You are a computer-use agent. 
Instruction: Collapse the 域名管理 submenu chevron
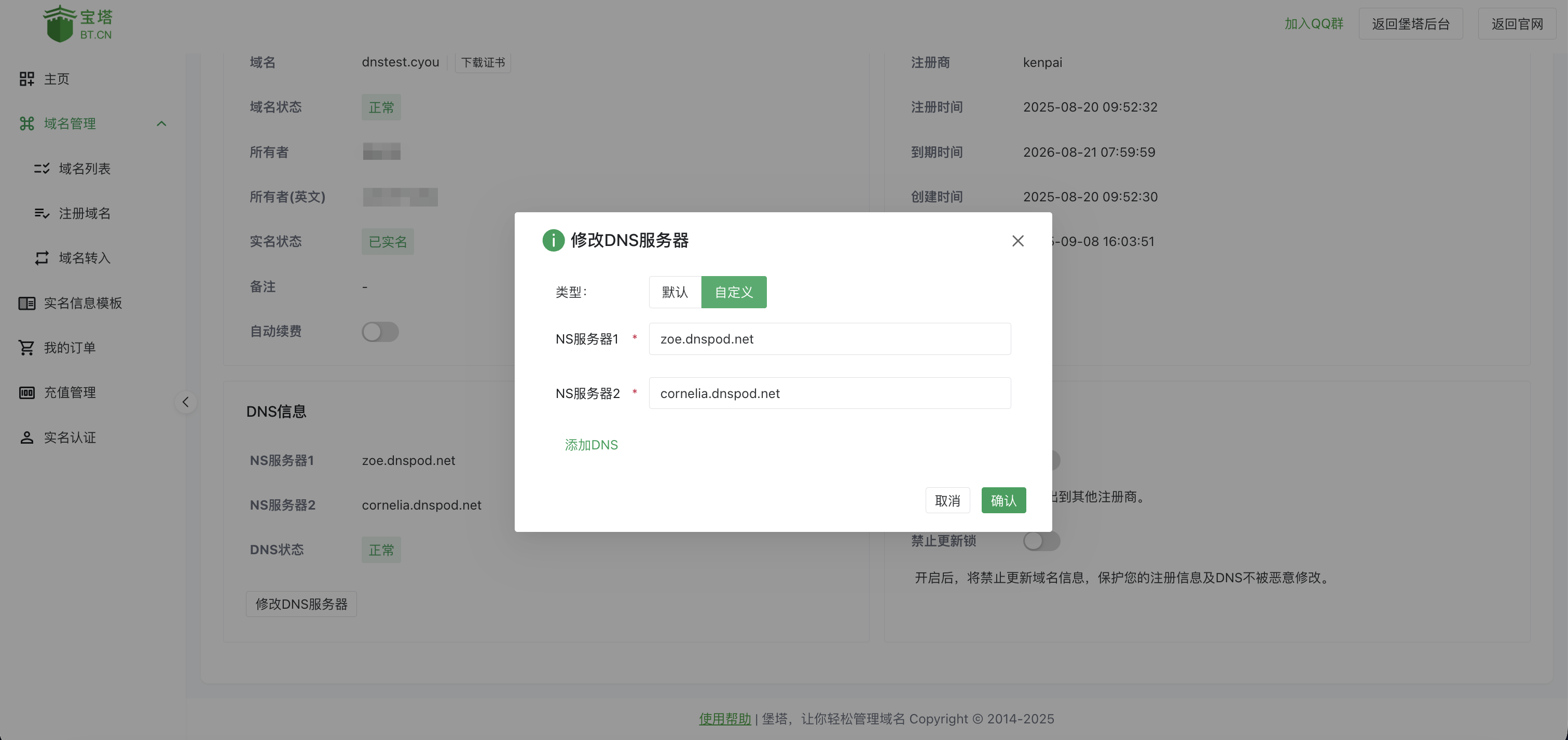pyautogui.click(x=161, y=124)
